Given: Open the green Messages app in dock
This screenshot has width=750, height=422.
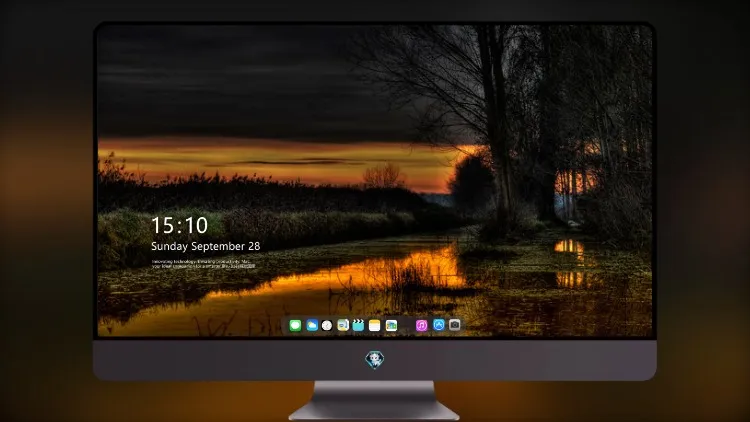Looking at the screenshot, I should [295, 326].
